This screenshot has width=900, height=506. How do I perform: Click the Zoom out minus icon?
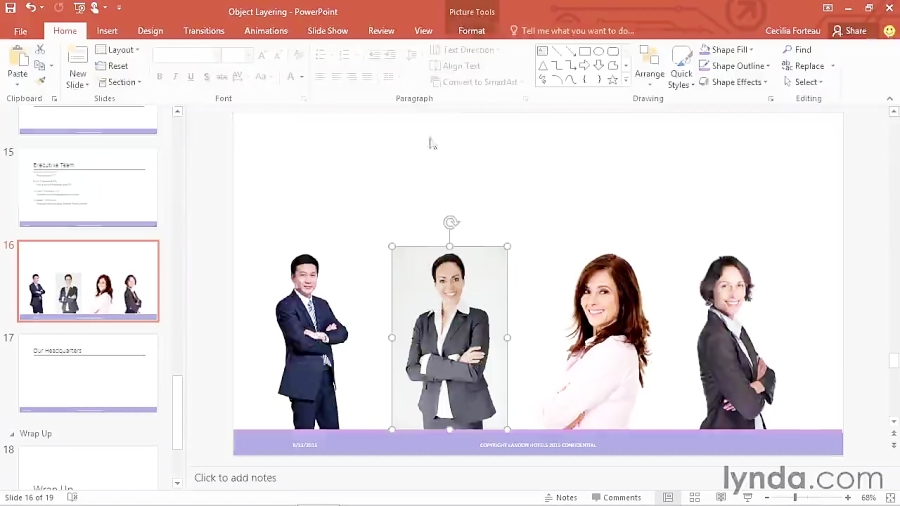(767, 497)
